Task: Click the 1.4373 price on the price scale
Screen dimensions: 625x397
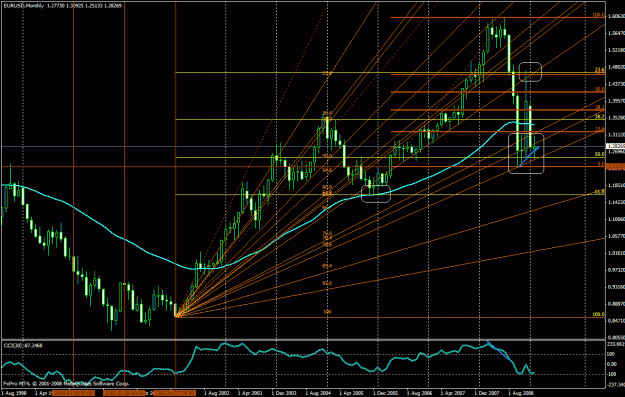Action: point(616,84)
